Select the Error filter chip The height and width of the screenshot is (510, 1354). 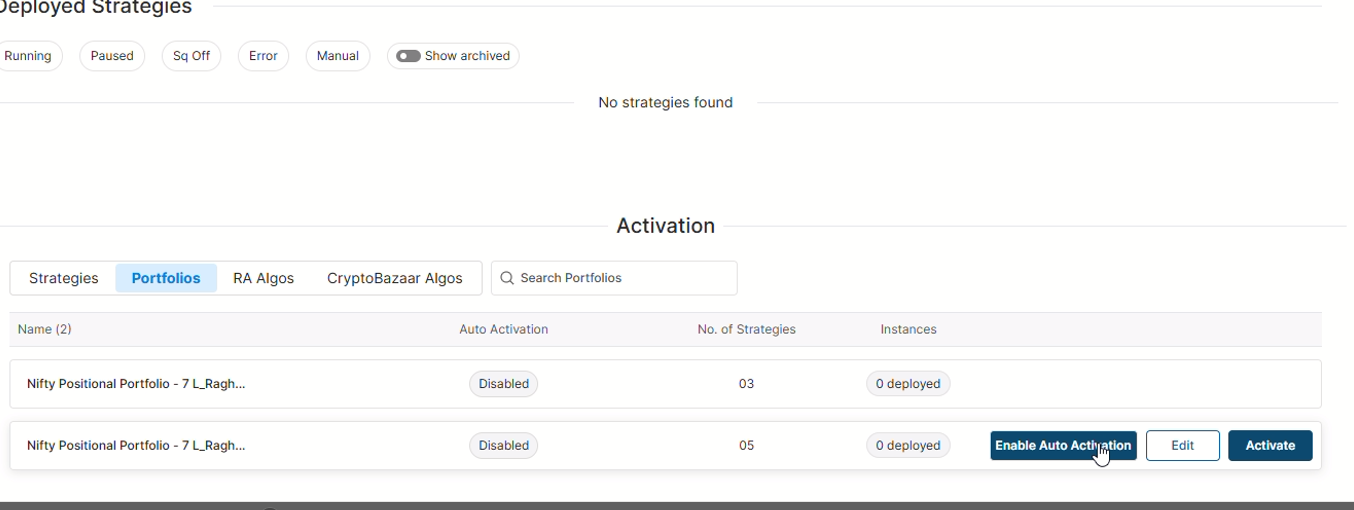click(x=263, y=56)
